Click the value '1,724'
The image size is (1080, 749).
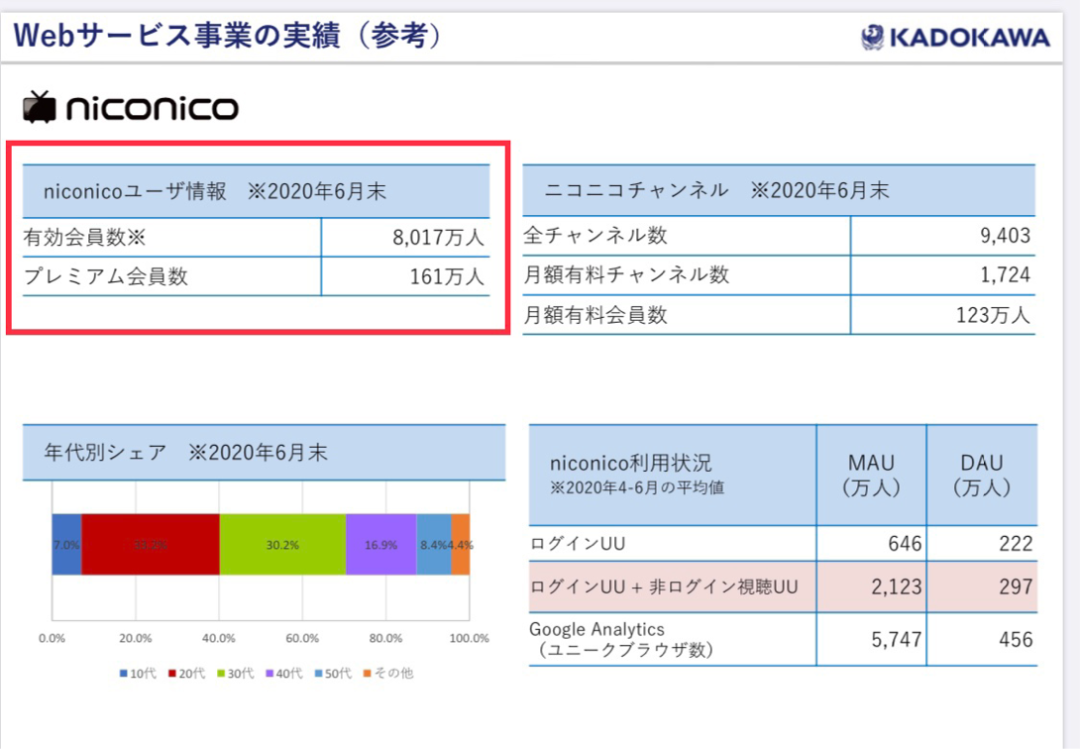1005,275
